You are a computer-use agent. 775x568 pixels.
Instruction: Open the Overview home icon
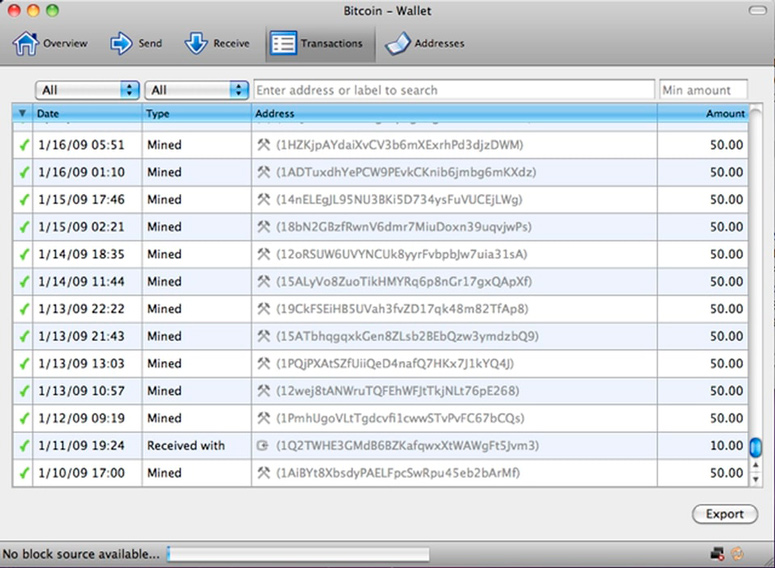coord(26,44)
